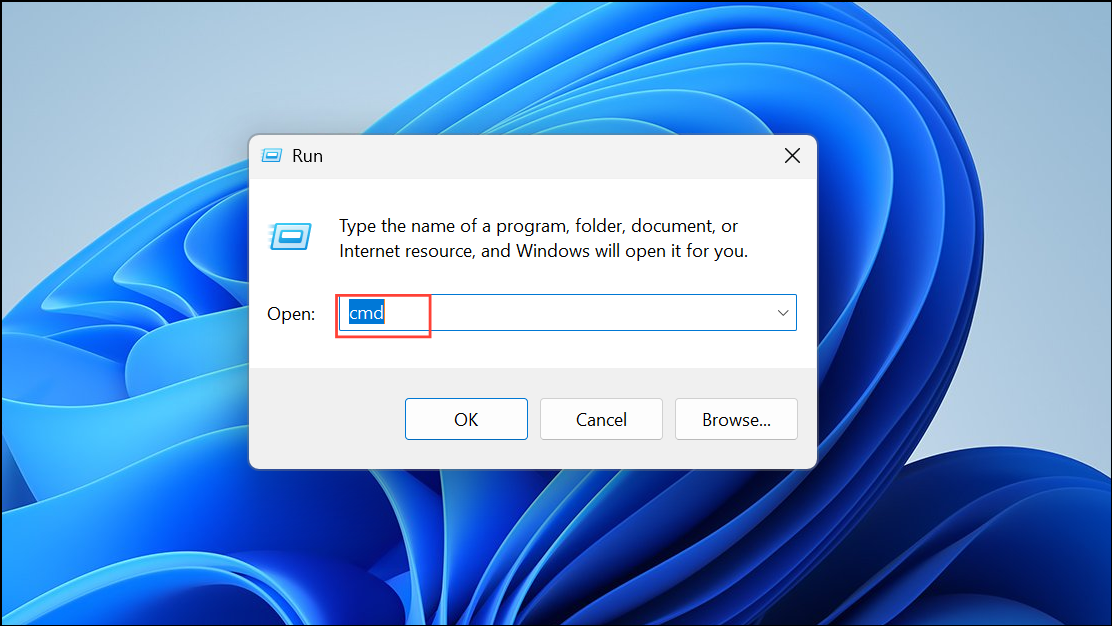
Task: Click gray footer area left of OK
Action: pos(325,420)
